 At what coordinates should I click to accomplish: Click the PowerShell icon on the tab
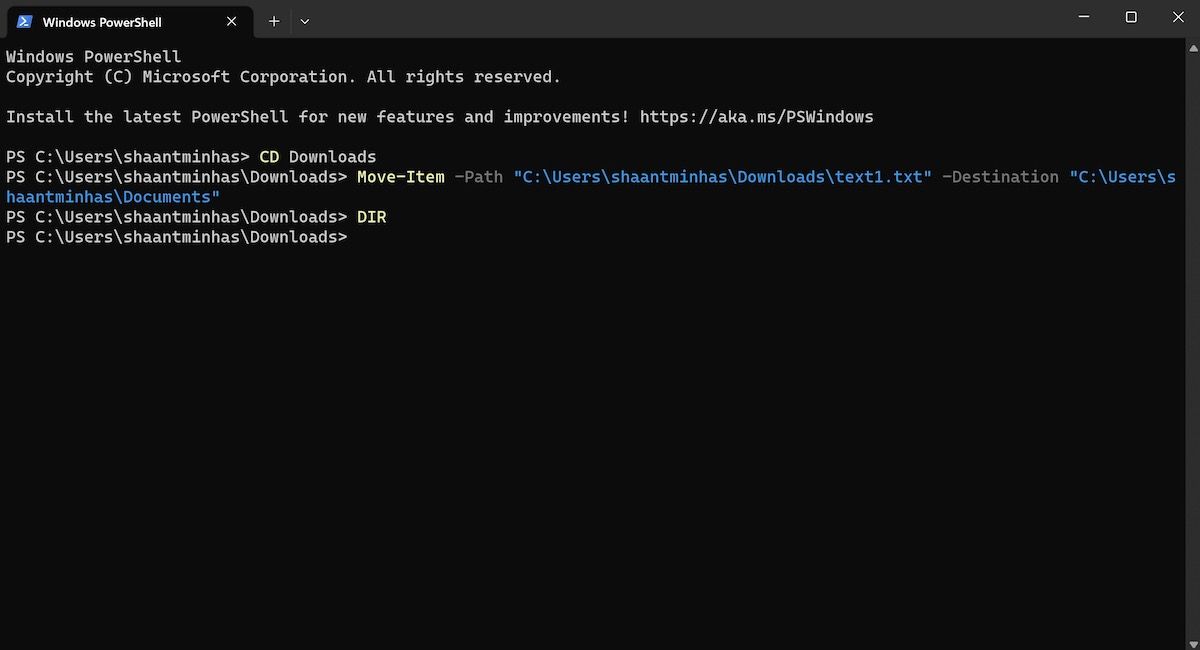click(x=25, y=21)
